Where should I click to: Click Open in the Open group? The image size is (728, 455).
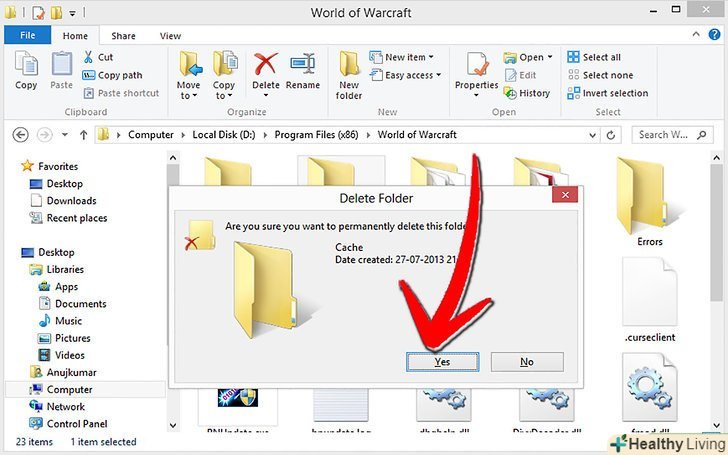pyautogui.click(x=528, y=57)
